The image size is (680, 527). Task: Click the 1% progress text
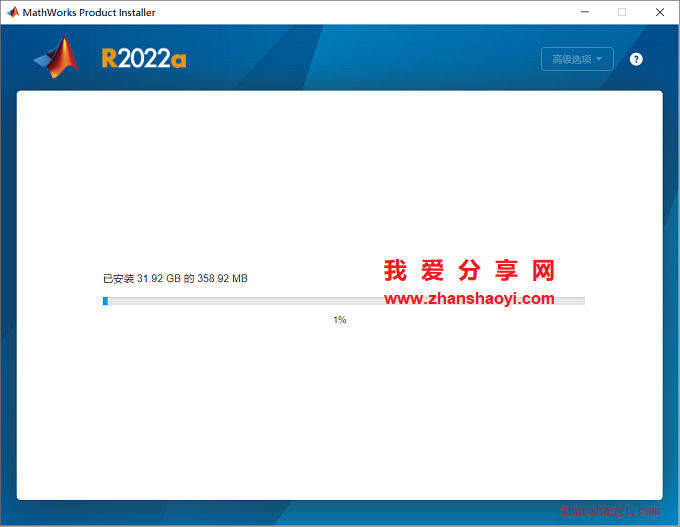[340, 320]
